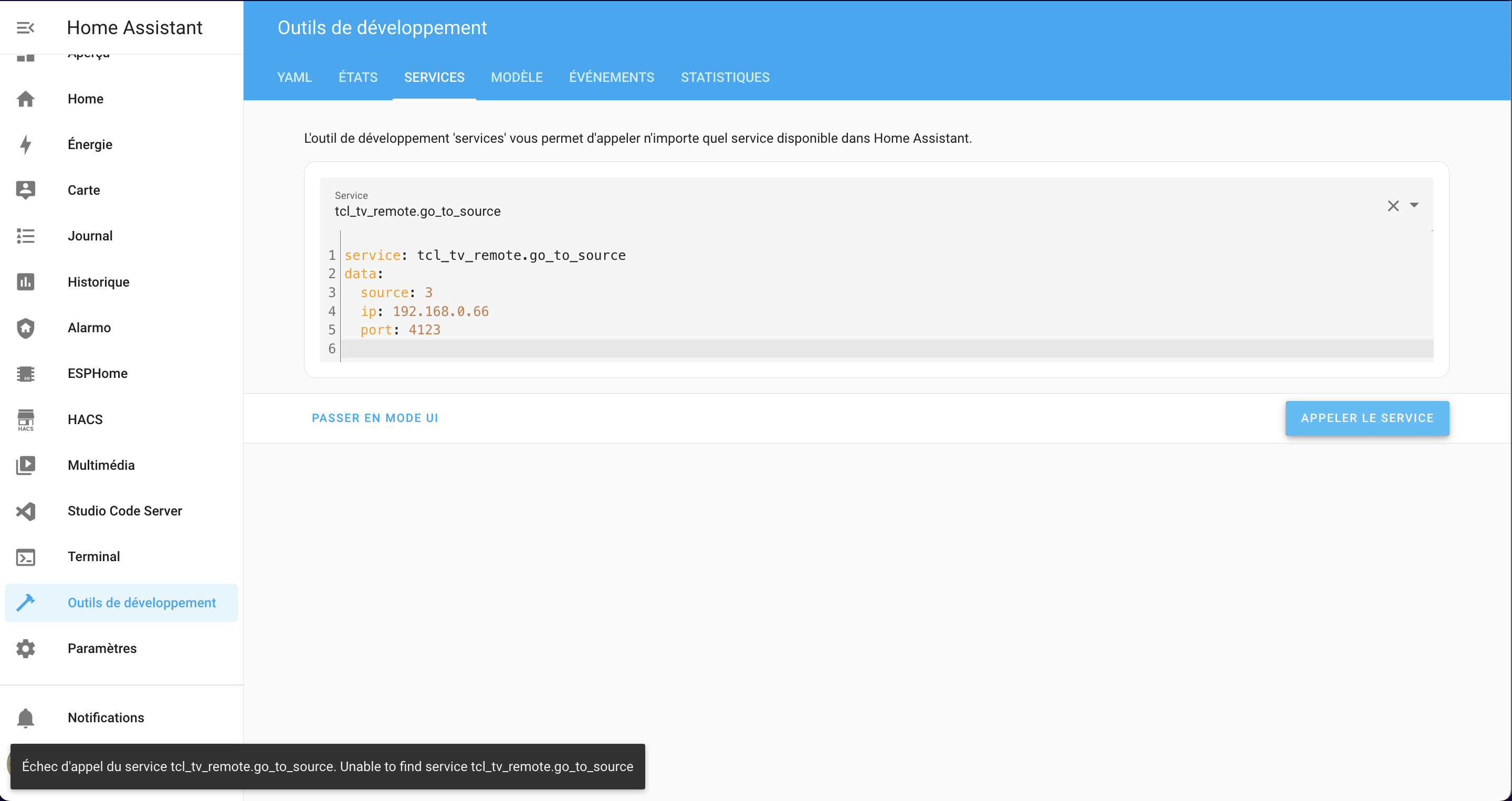Click PASSER EN MODE UI link
The width and height of the screenshot is (1512, 801).
click(374, 418)
